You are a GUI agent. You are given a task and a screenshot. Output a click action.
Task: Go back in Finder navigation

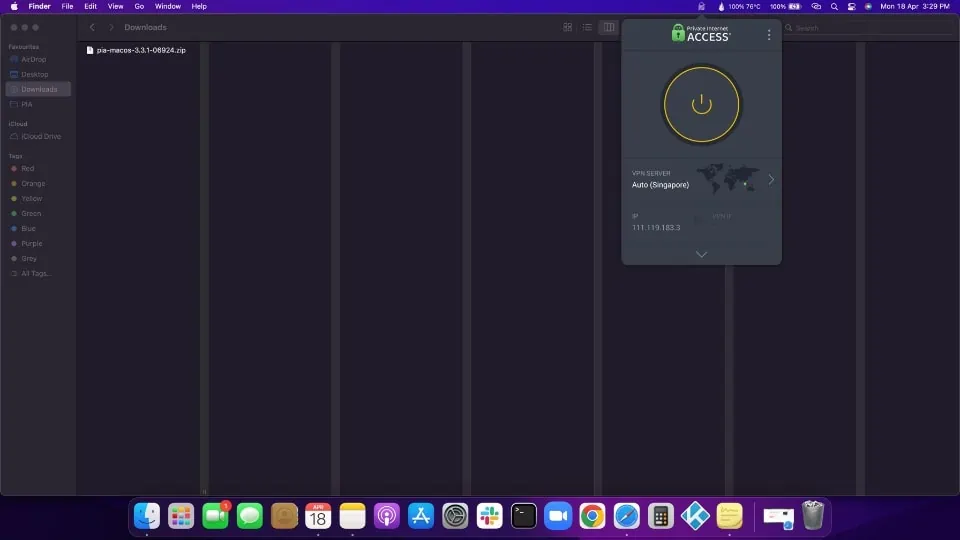pyautogui.click(x=92, y=28)
